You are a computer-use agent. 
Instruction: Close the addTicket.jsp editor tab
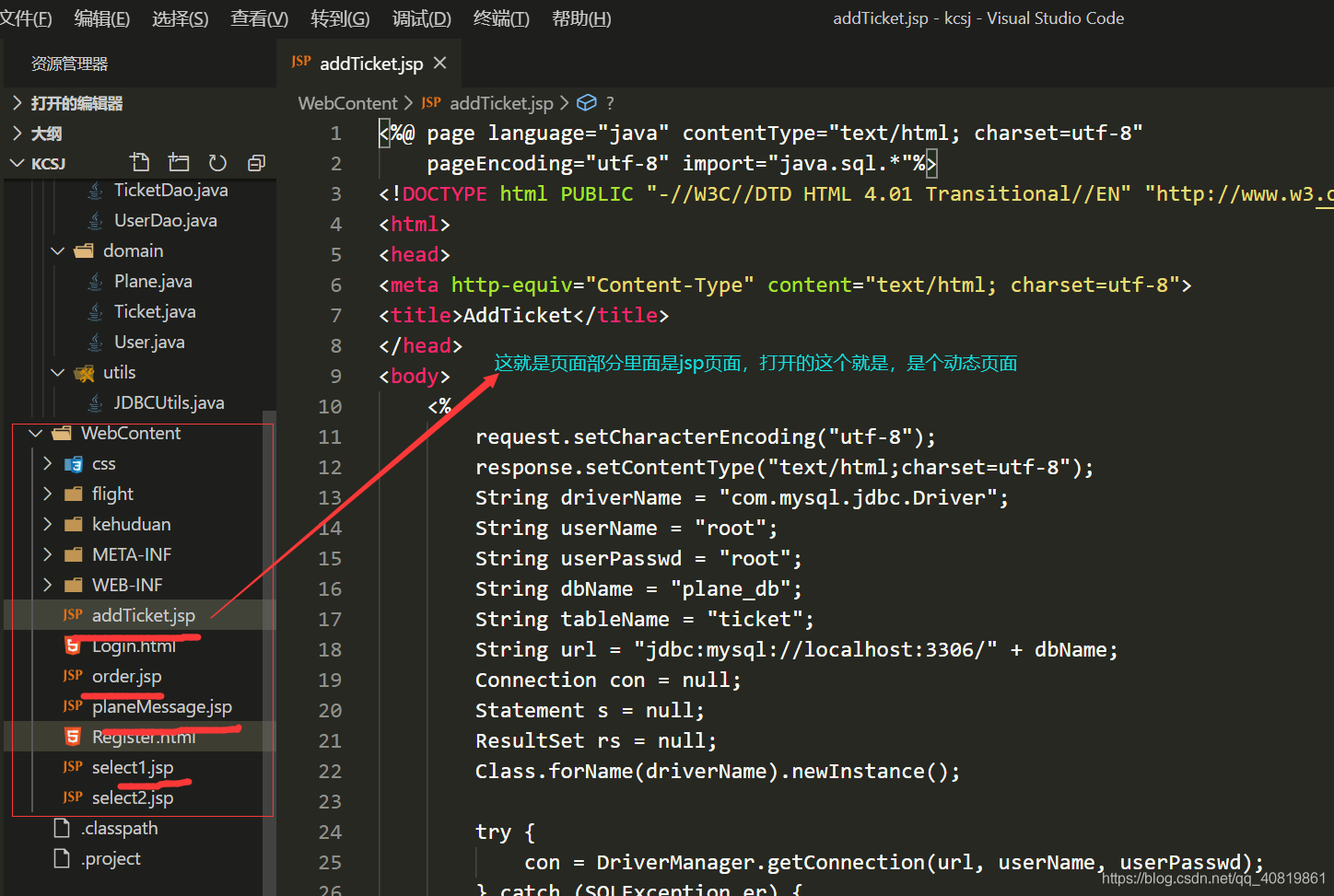point(440,63)
